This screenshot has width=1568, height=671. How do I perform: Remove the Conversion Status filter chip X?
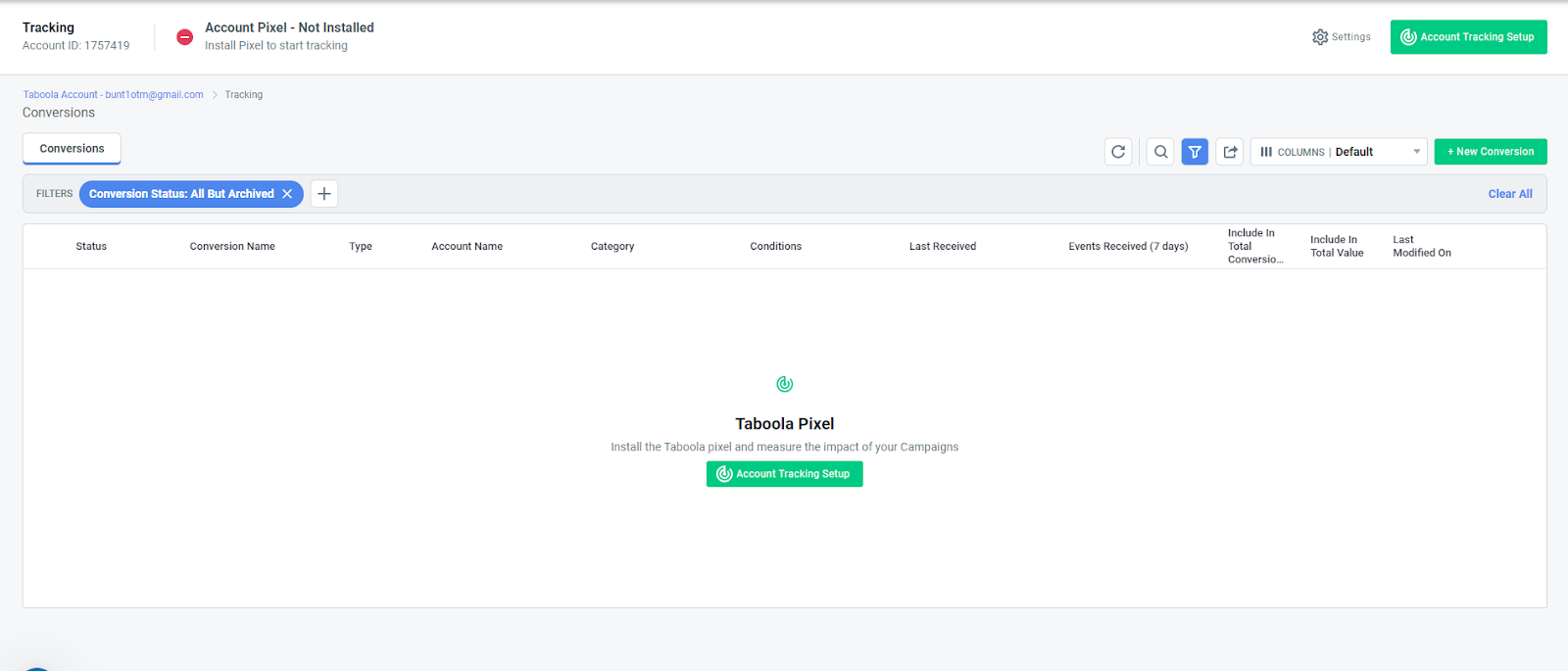[287, 194]
